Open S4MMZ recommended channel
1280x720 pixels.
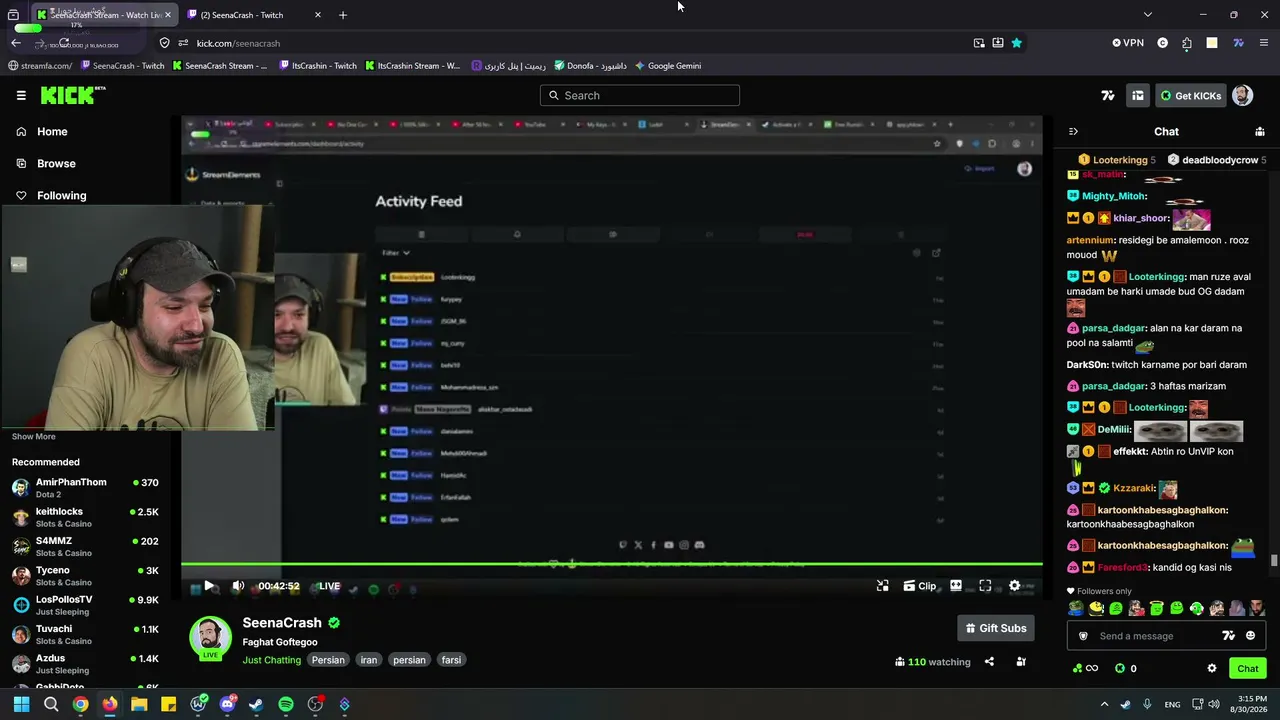(85, 546)
